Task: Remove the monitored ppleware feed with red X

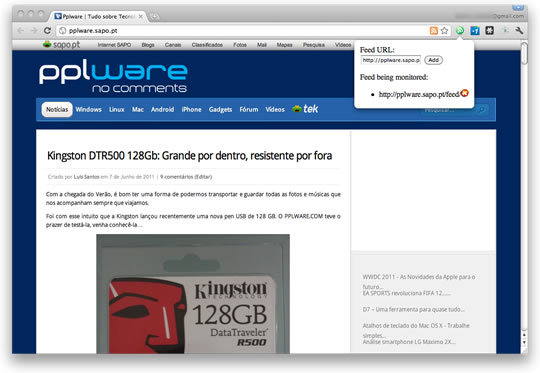Action: [x=465, y=93]
